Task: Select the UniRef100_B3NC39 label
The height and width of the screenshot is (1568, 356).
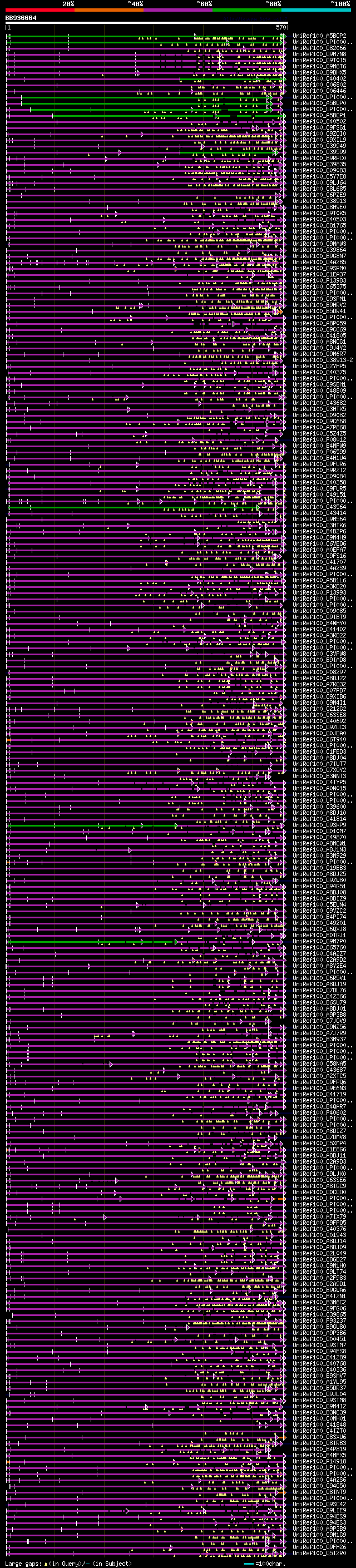Action: [319, 1412]
